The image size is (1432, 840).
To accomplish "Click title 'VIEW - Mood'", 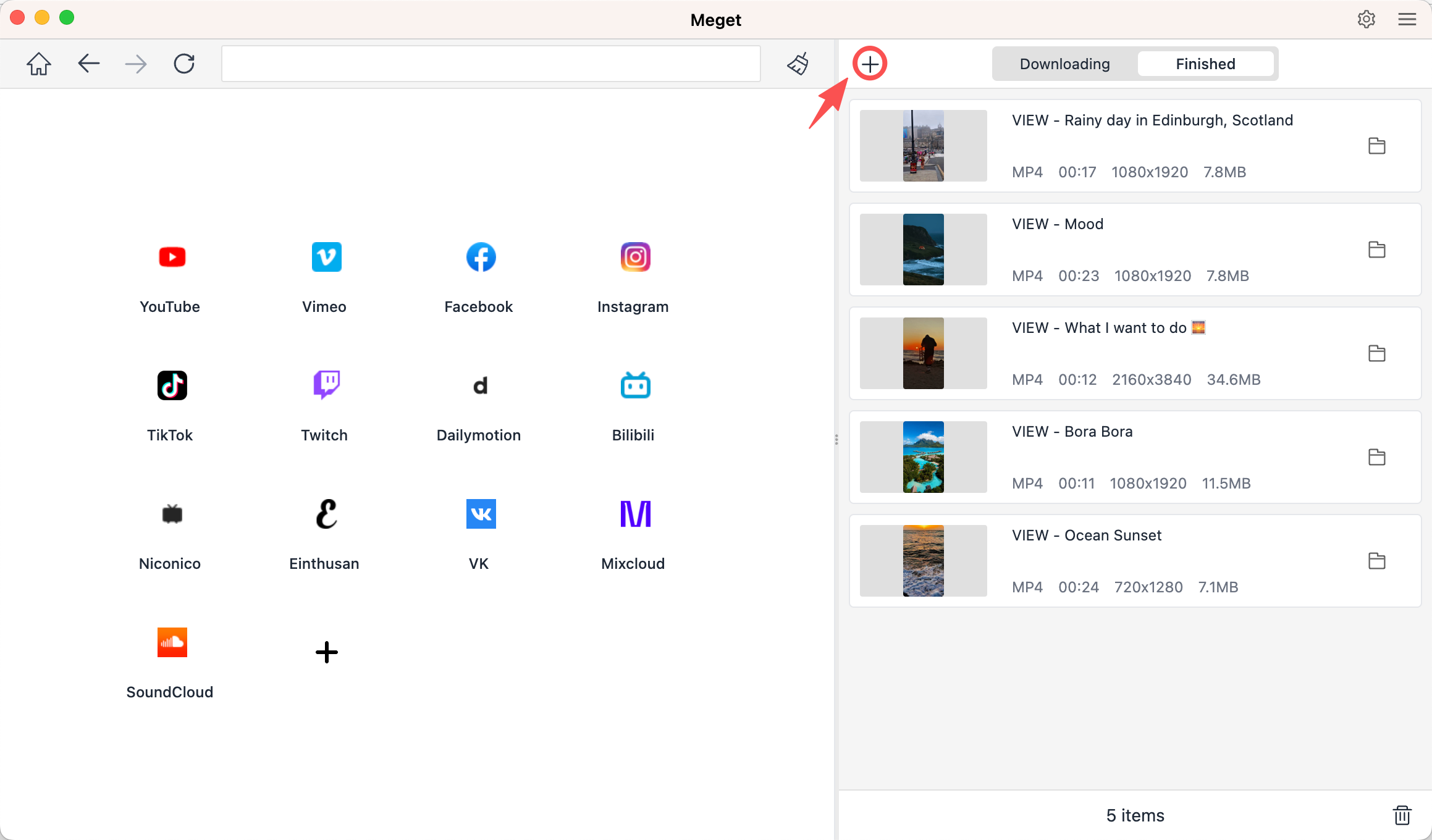I will [1058, 224].
